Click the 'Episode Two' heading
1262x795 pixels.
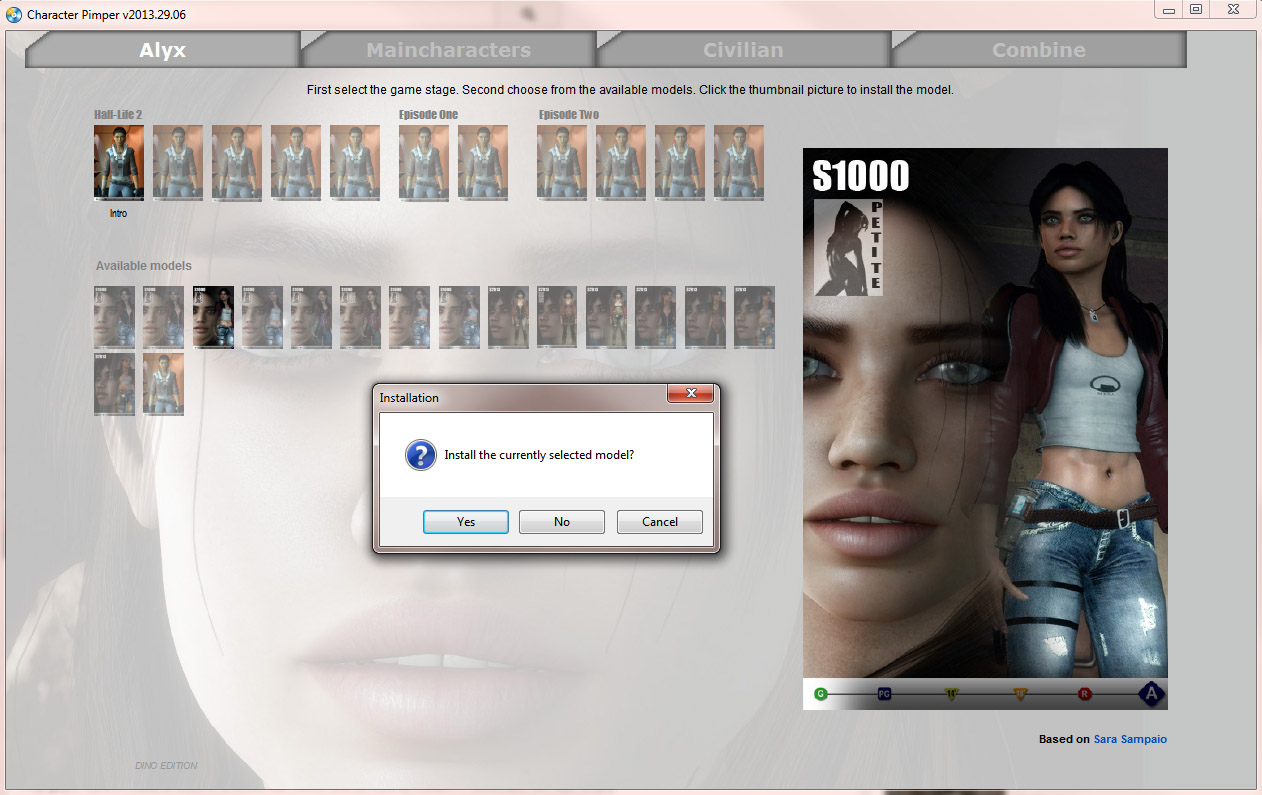pyautogui.click(x=569, y=114)
